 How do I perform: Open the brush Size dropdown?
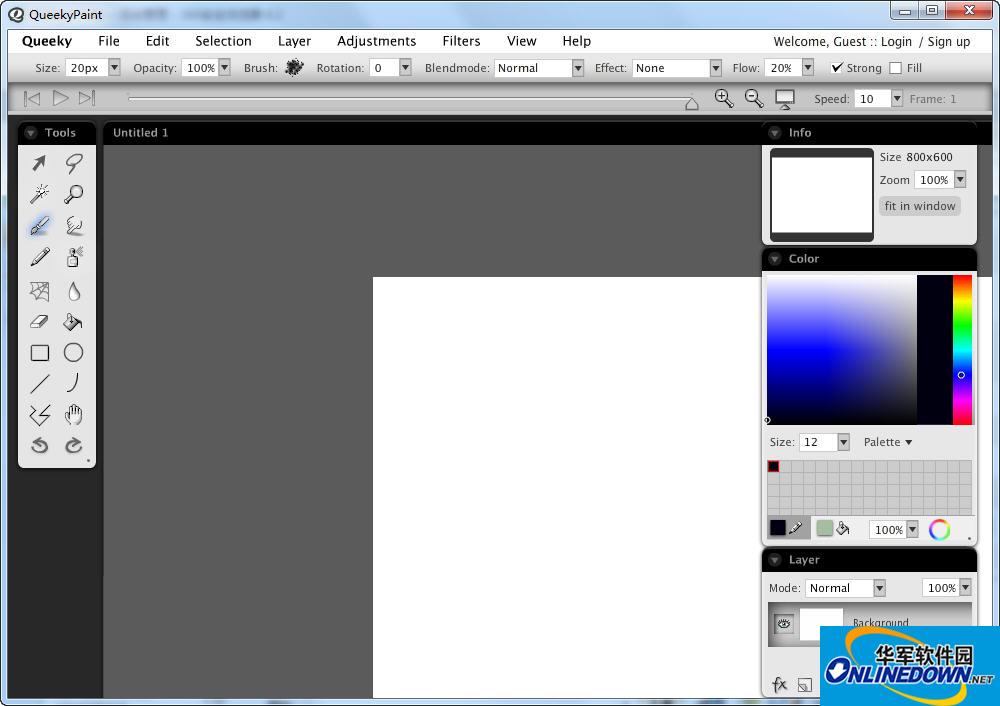point(114,68)
